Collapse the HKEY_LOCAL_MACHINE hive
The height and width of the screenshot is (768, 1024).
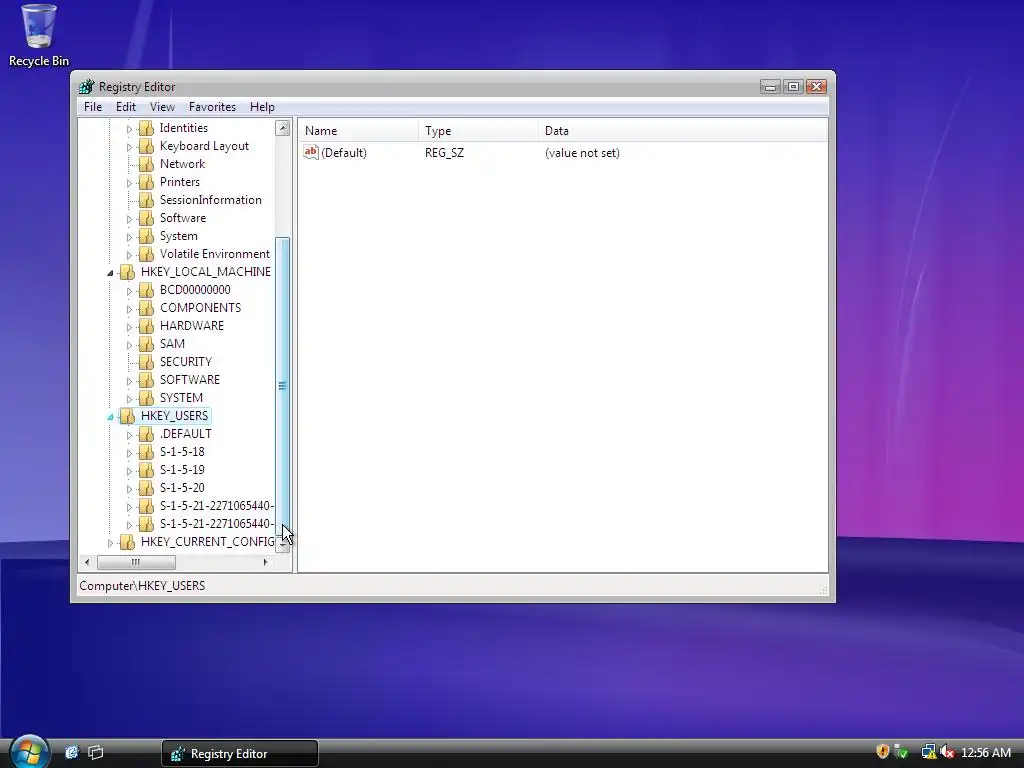[110, 273]
